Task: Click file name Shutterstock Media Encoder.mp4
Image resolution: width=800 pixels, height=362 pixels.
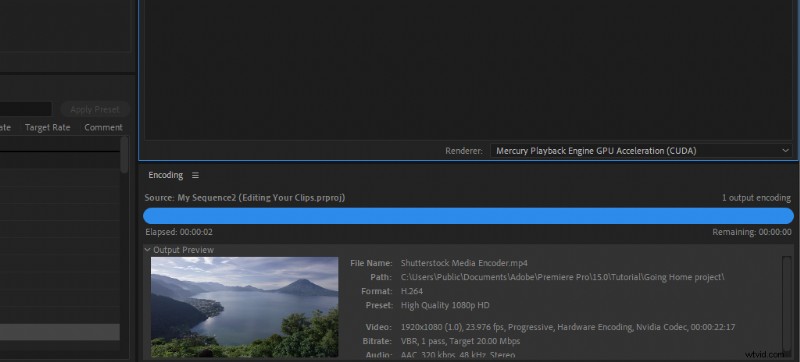Action: tap(464, 263)
